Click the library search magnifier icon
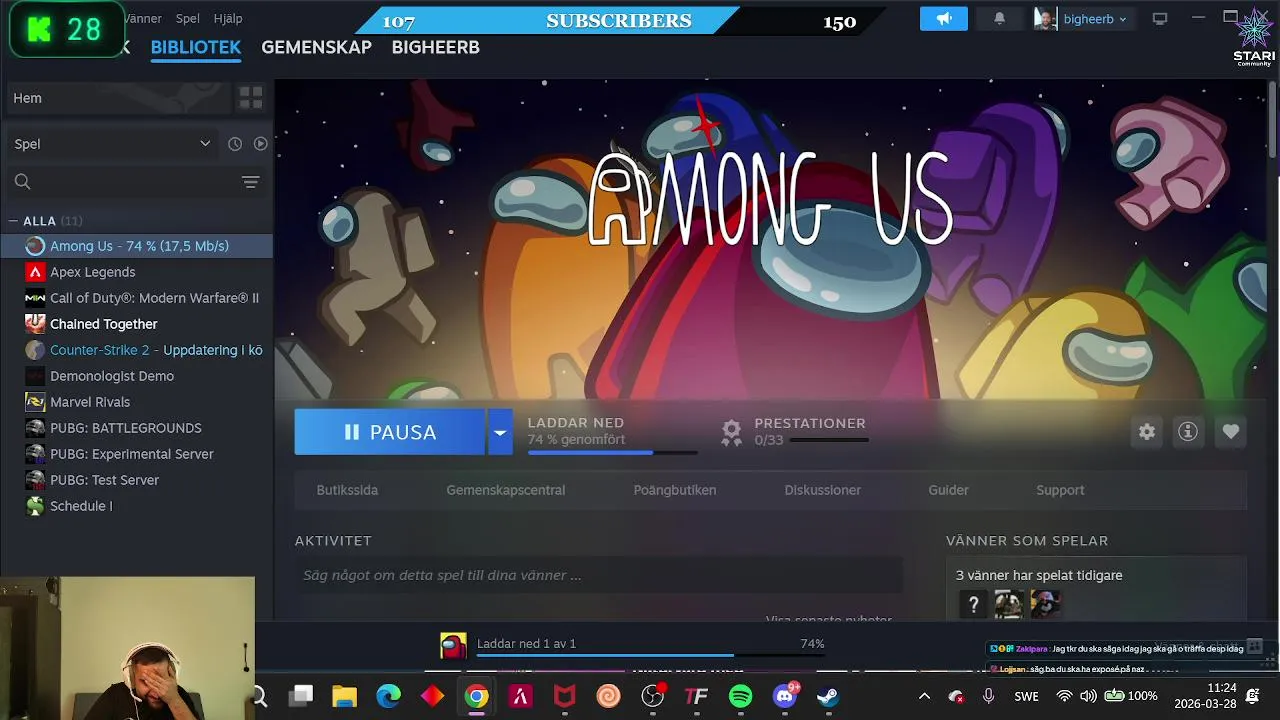Image resolution: width=1280 pixels, height=720 pixels. (23, 182)
